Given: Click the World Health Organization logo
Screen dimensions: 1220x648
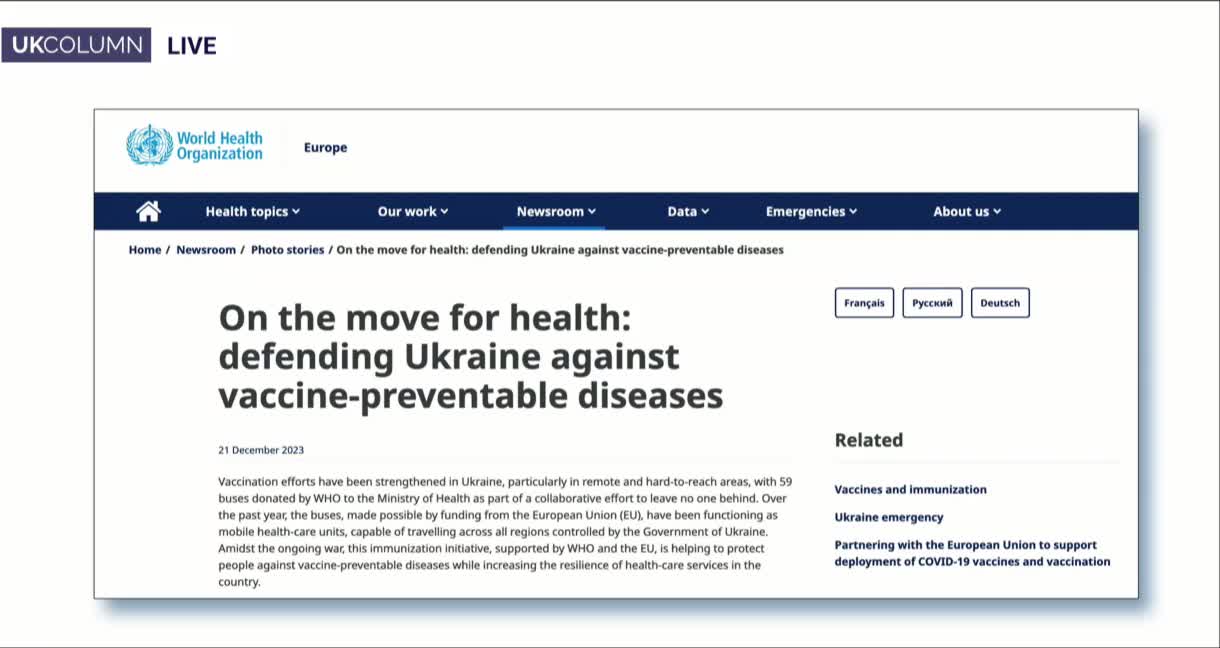Looking at the screenshot, I should tap(195, 146).
